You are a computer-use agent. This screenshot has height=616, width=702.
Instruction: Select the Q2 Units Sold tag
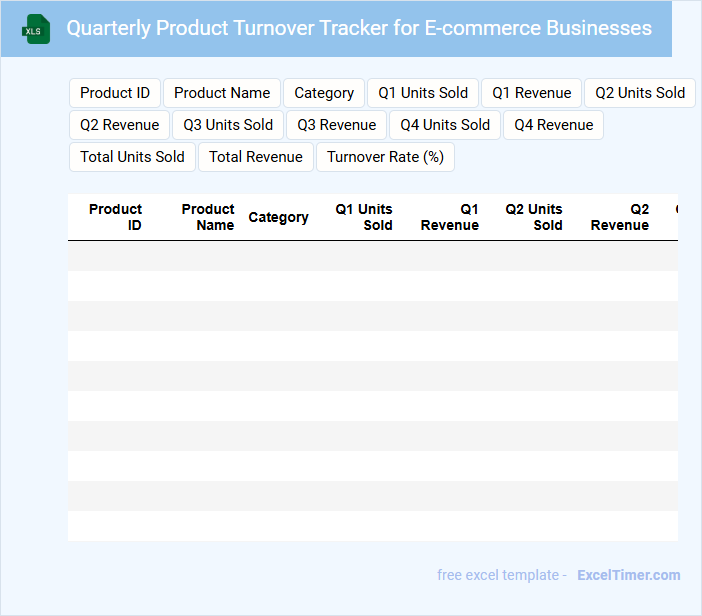(x=640, y=93)
